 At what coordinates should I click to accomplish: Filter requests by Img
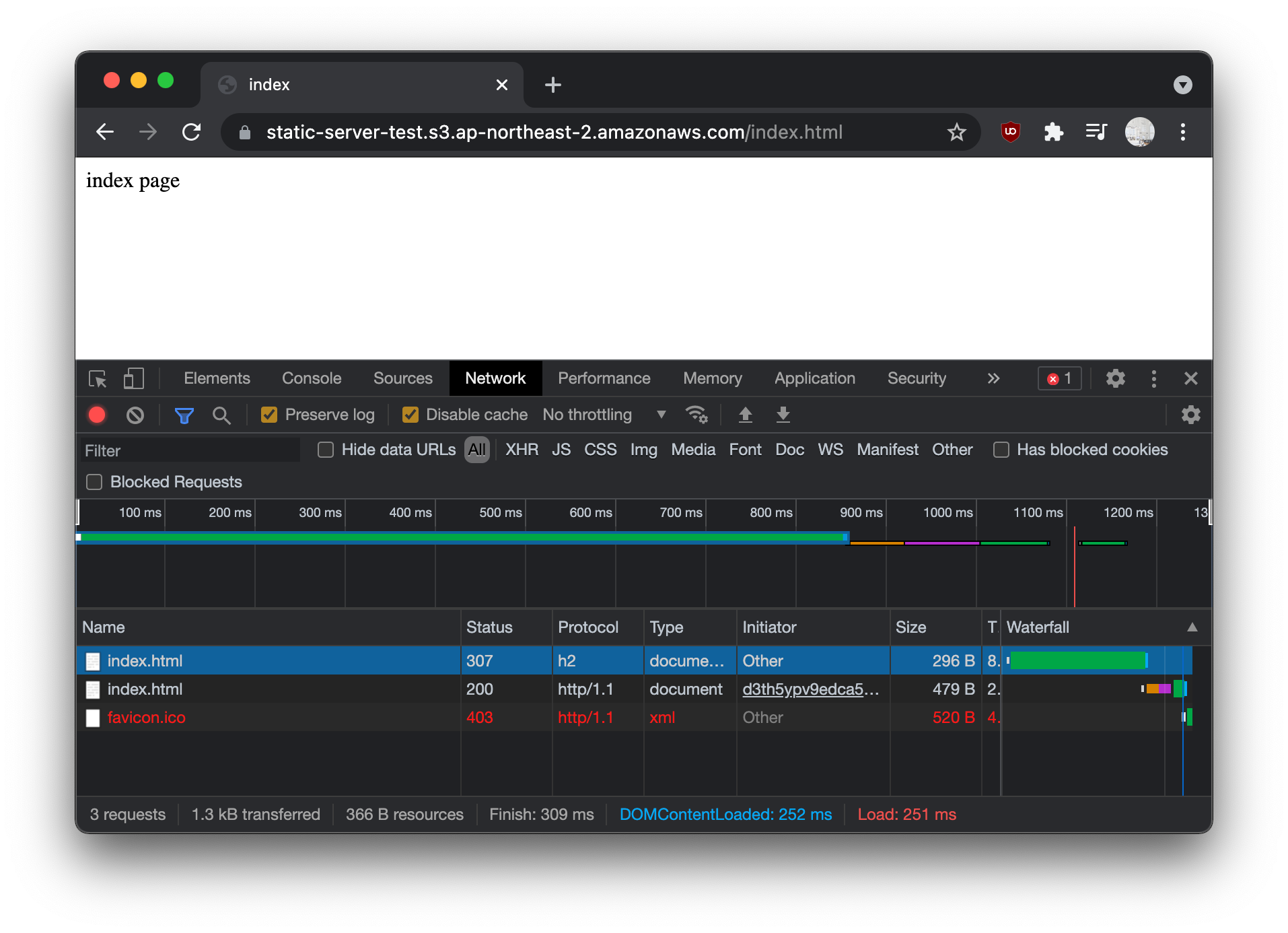pos(643,450)
